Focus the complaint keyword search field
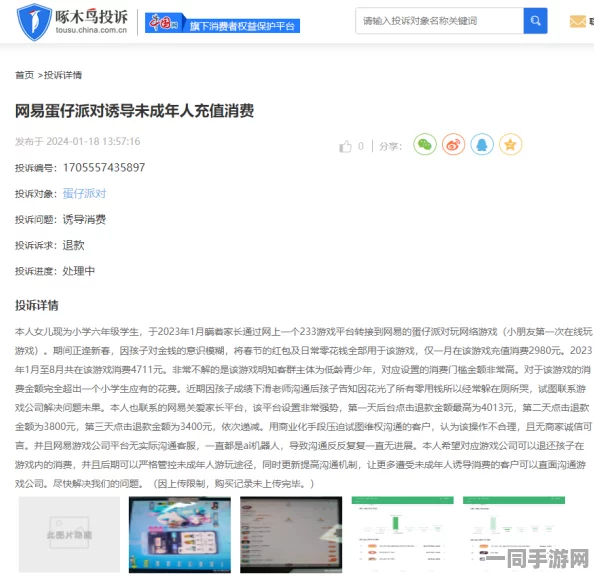The image size is (594, 577). (x=439, y=21)
